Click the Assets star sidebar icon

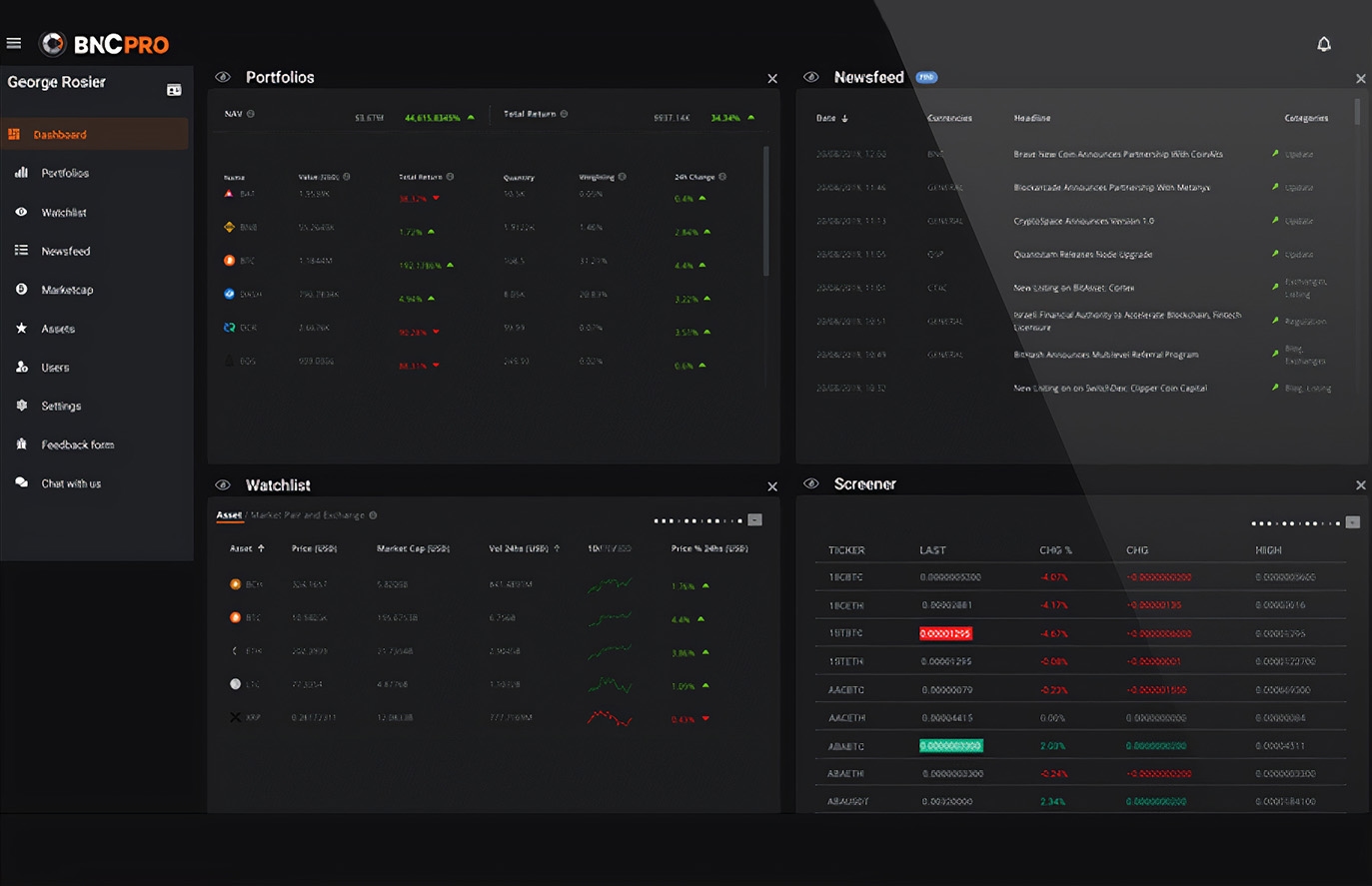click(21, 328)
